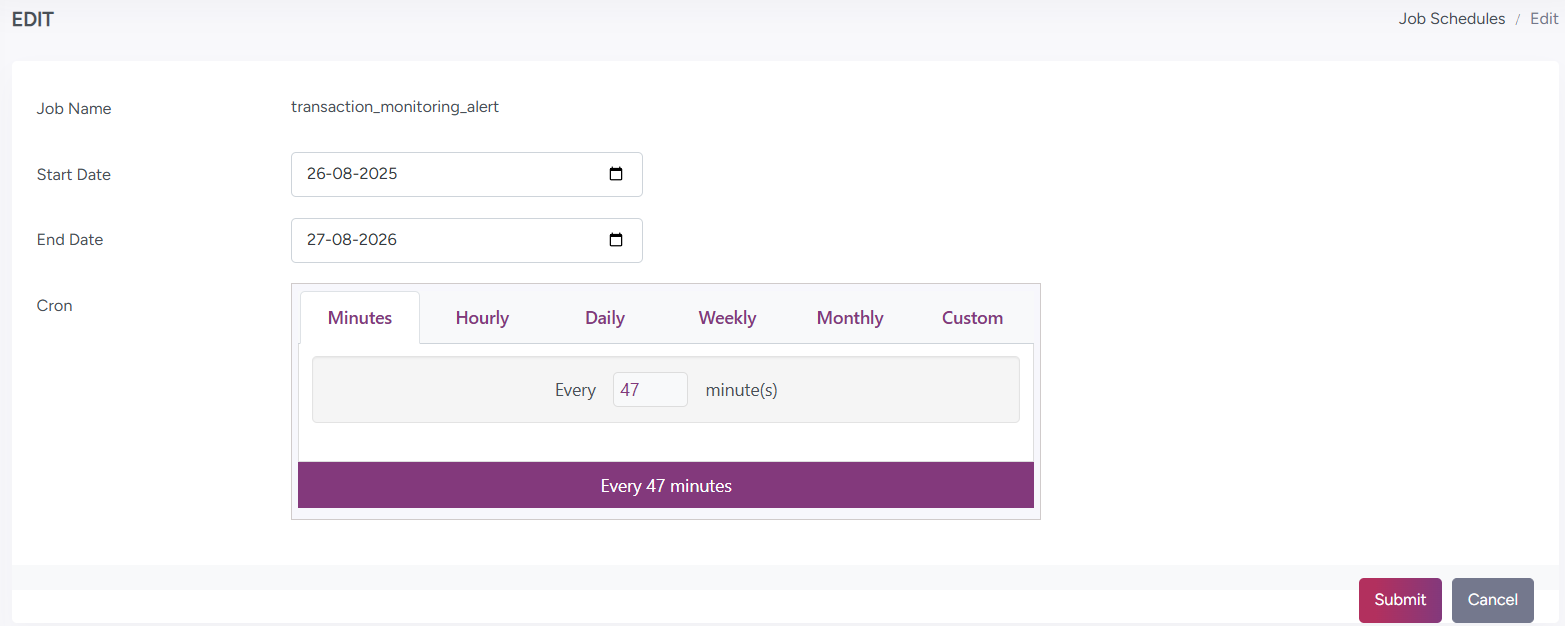Click the transaction_monitoring_alert job name text
The width and height of the screenshot is (1565, 626).
(395, 107)
